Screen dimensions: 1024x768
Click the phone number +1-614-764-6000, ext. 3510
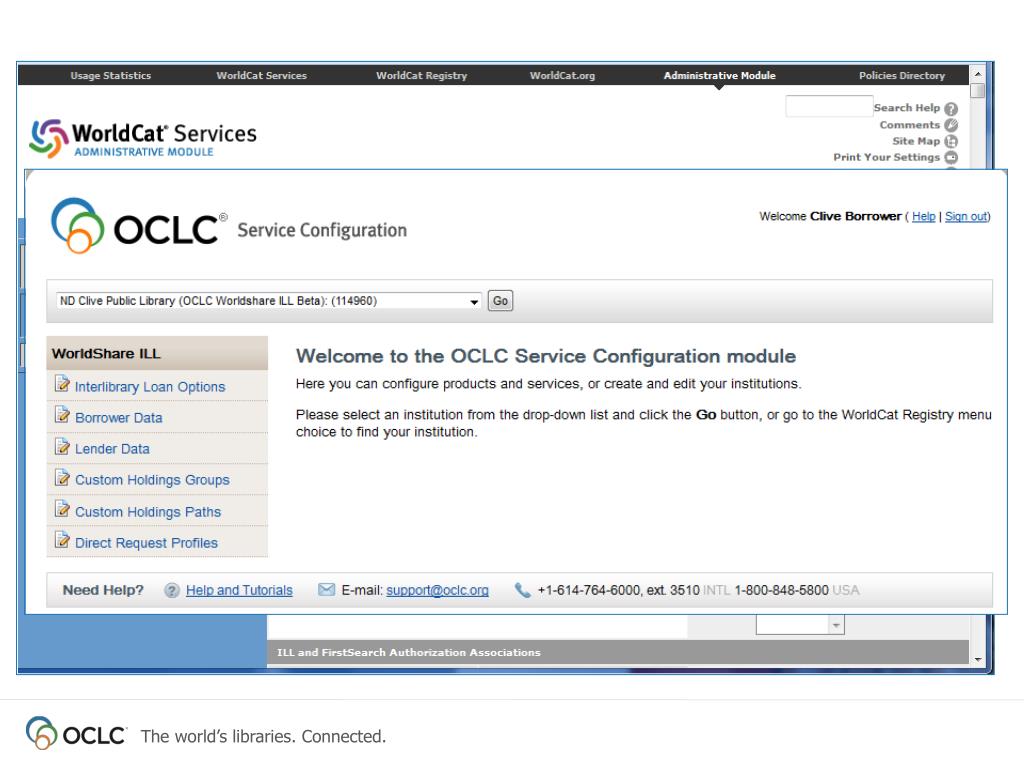point(618,590)
